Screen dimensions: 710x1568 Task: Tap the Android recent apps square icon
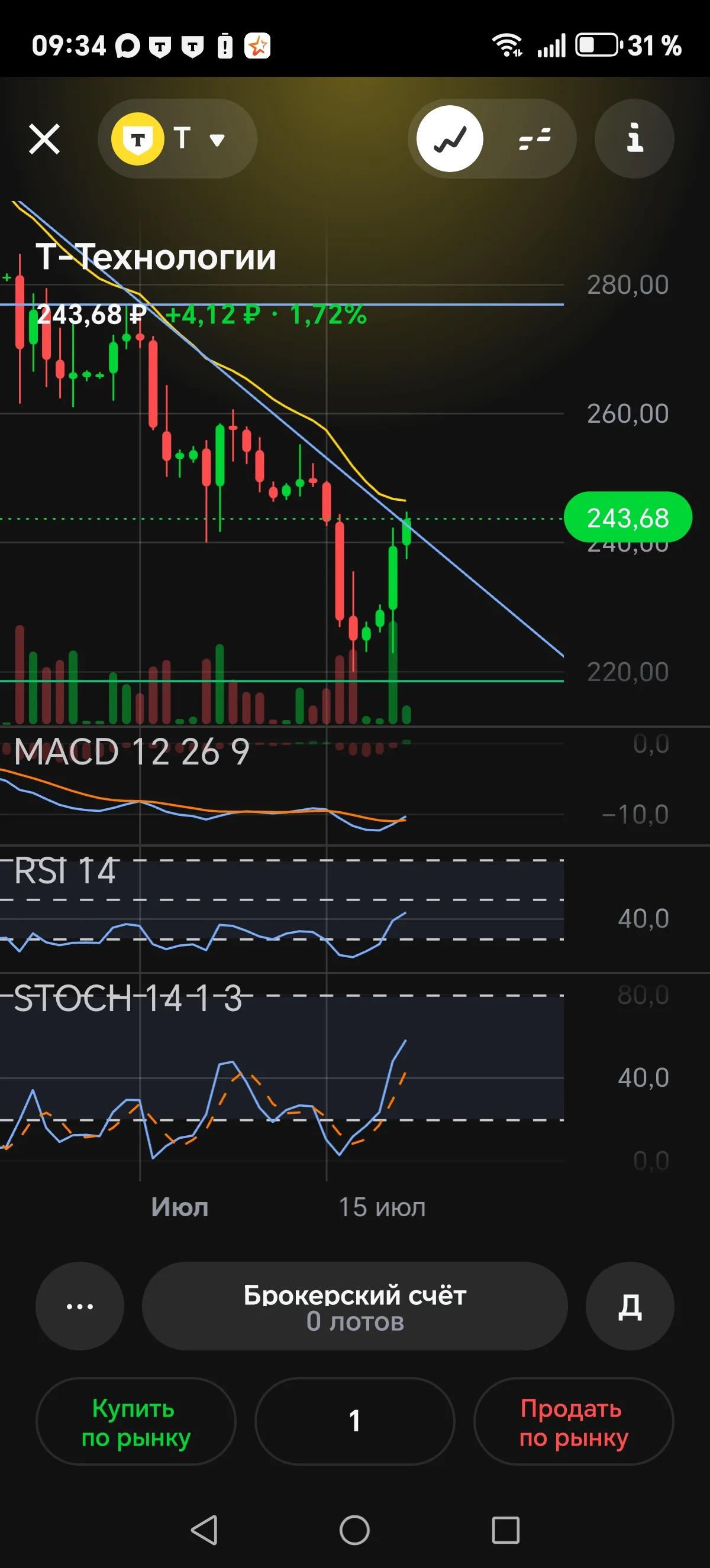[x=505, y=1530]
